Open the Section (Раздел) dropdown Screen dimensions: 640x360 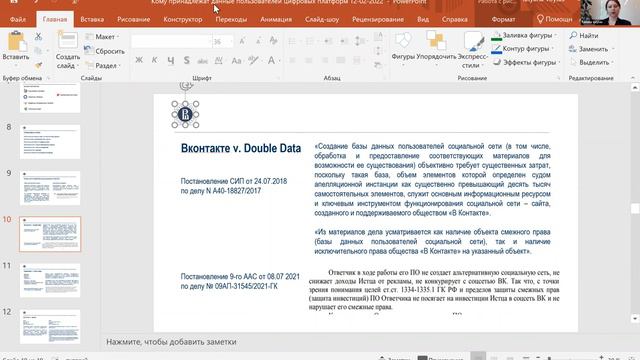[103, 65]
